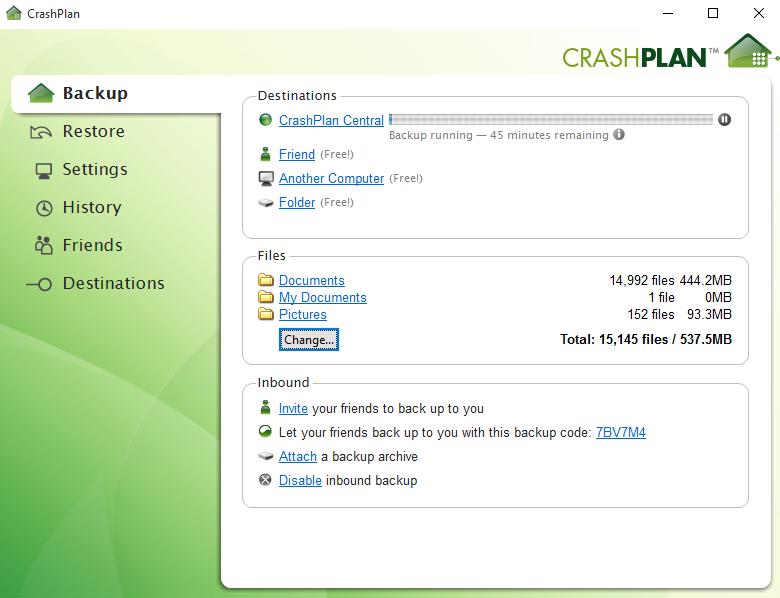Click drive icon beside Attach link
Viewport: 780px width, 598px height.
click(266, 456)
